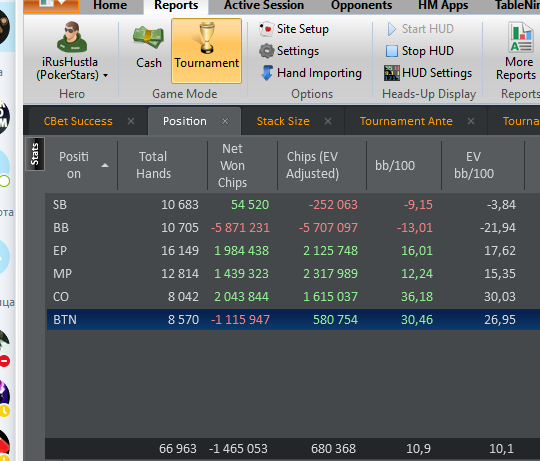Select the Position report tab
This screenshot has width=540, height=461.
(185, 121)
